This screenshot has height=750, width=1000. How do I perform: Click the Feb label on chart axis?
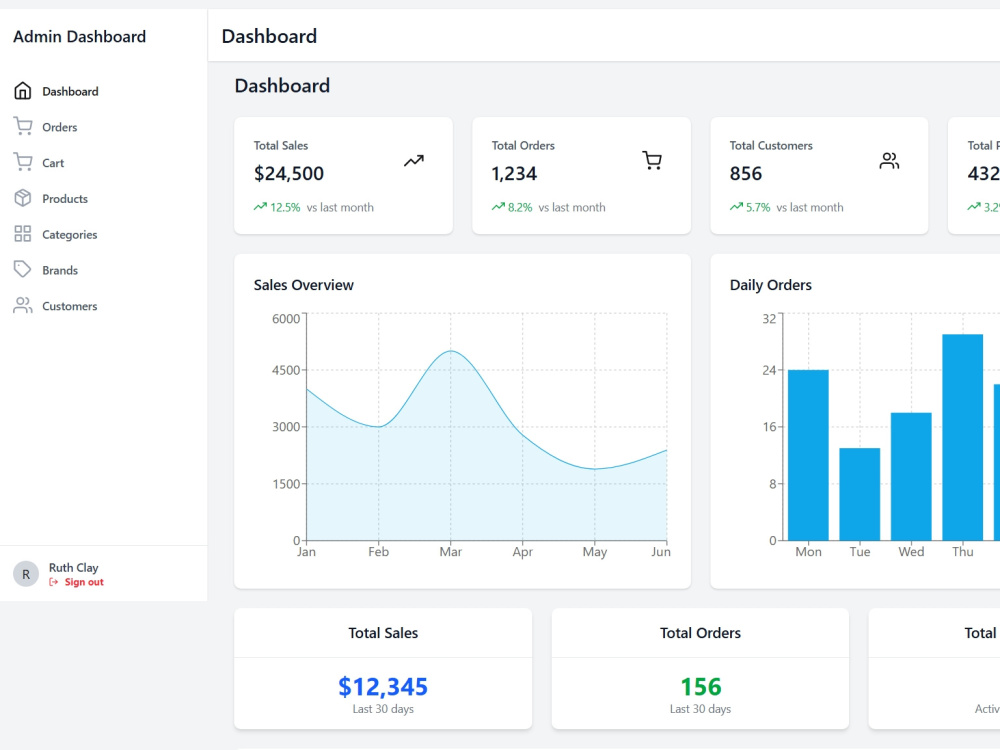coord(378,552)
